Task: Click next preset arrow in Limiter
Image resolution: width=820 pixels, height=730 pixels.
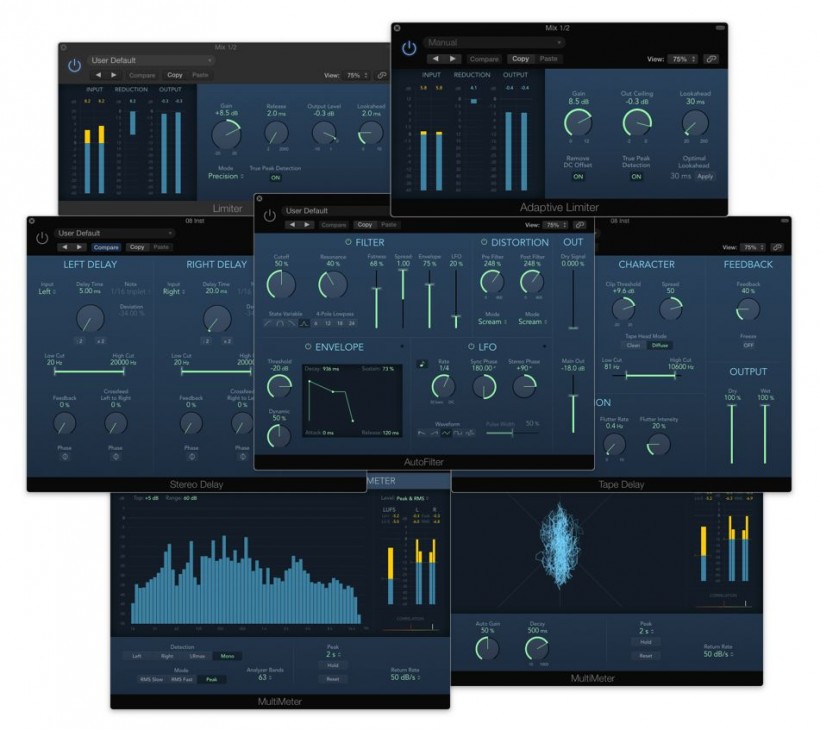Action: coord(114,75)
